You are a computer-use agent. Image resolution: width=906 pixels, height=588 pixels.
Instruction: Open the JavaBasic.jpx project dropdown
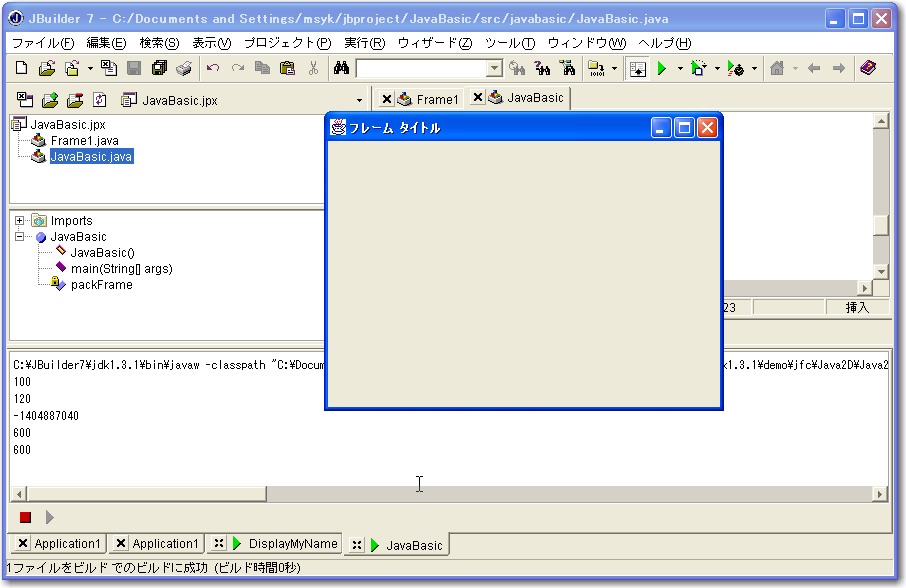point(359,100)
